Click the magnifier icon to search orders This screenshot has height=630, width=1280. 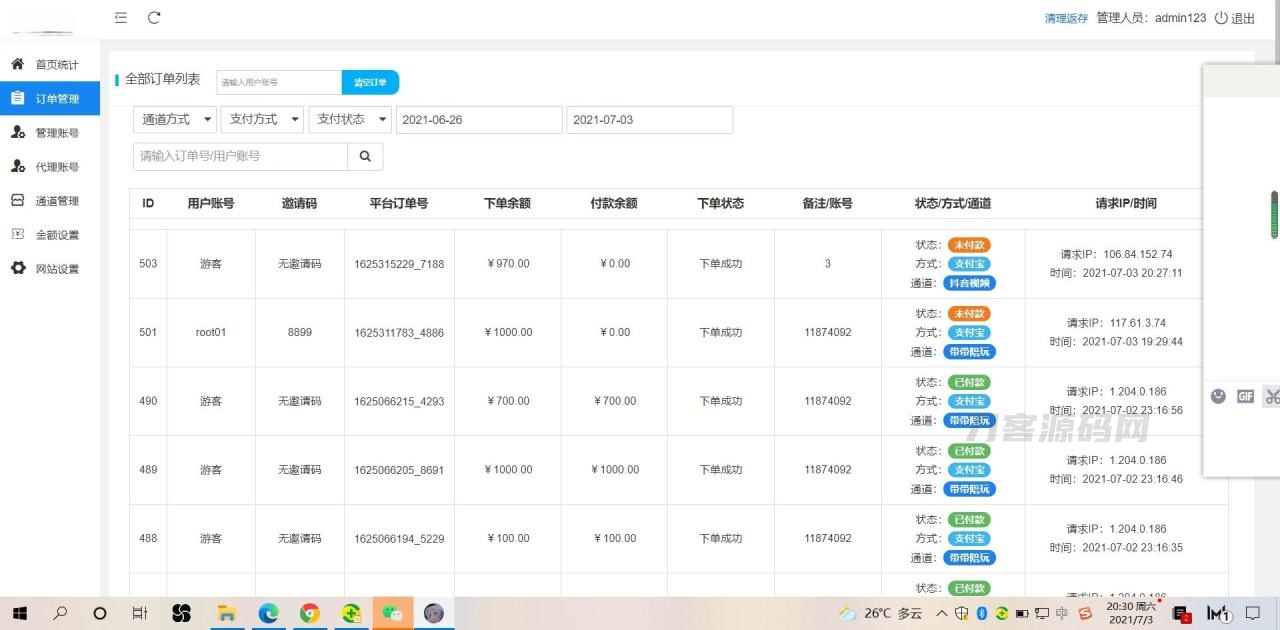[364, 156]
